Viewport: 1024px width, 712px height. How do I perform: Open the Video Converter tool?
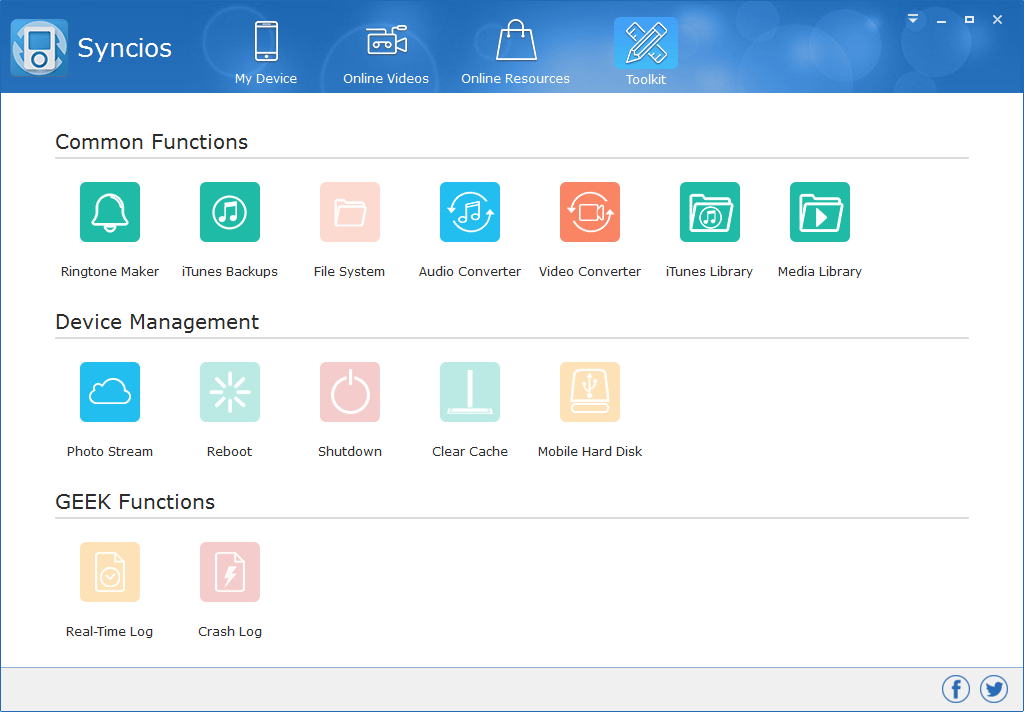tap(590, 212)
